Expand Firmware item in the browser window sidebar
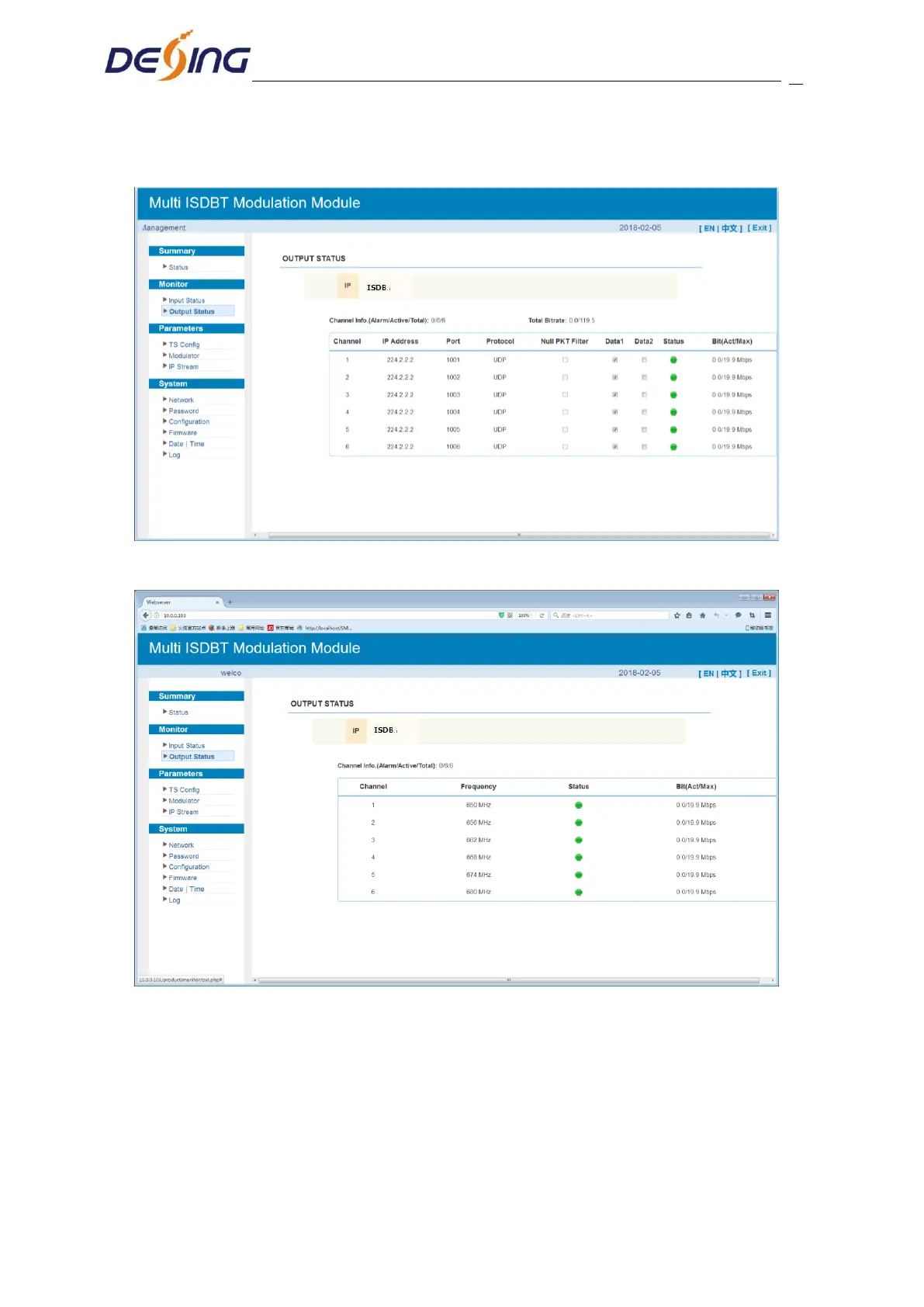Image resolution: width=924 pixels, height=1307 pixels. [x=183, y=879]
